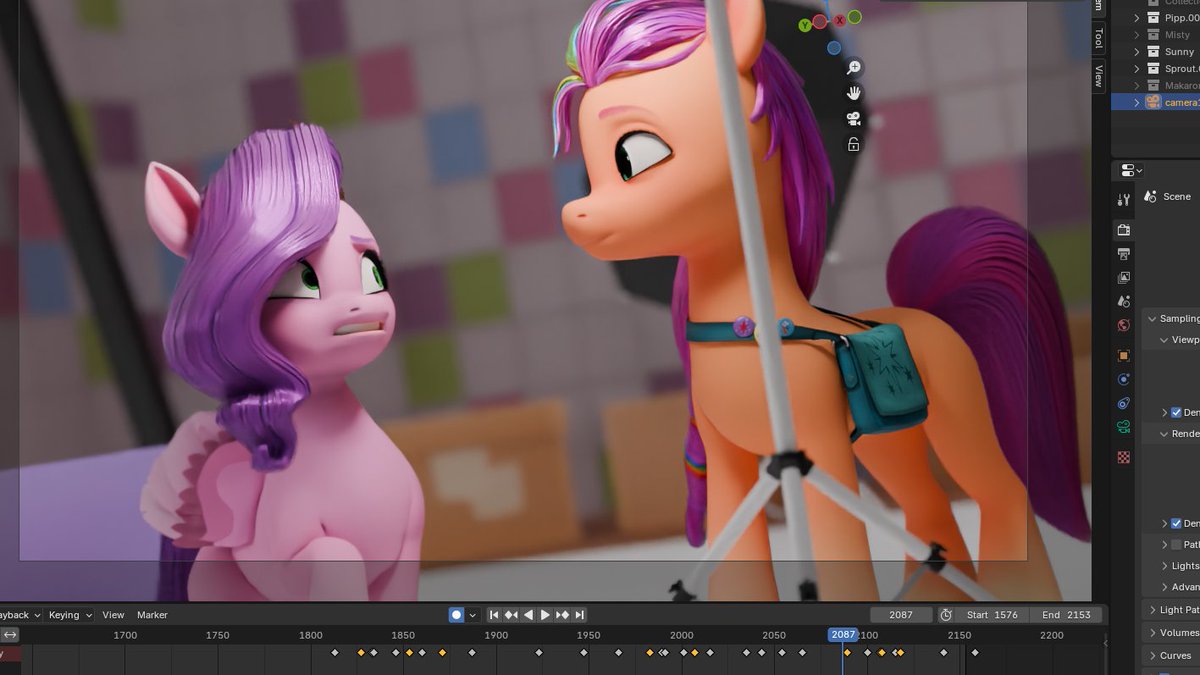Open the timeline Marker menu
This screenshot has height=675, width=1200.
(x=152, y=615)
